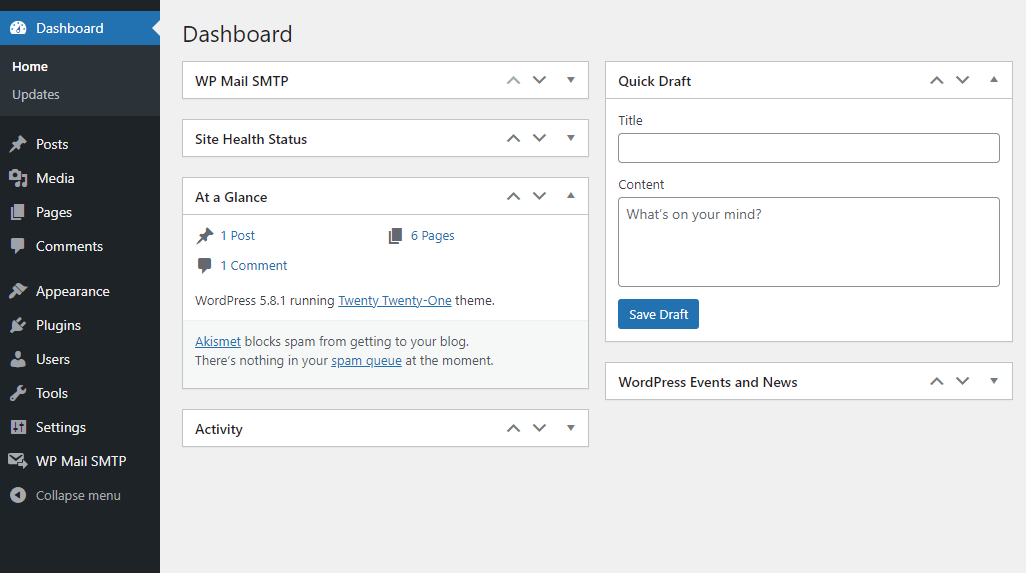Click the WP Mail SMTP envelope icon
The width and height of the screenshot is (1026, 573).
[x=18, y=461]
